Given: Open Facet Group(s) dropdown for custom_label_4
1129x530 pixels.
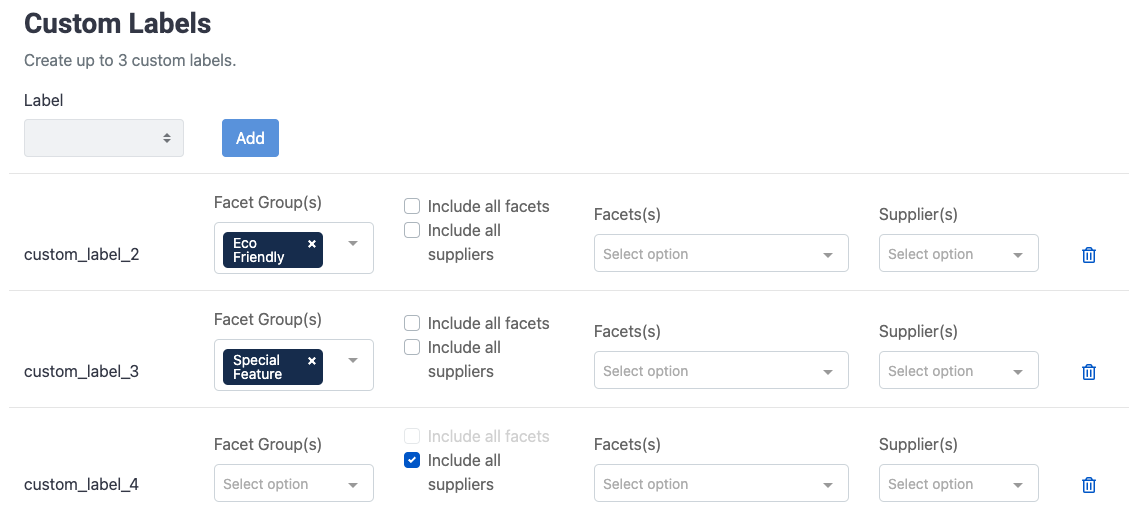Looking at the screenshot, I should tap(294, 483).
